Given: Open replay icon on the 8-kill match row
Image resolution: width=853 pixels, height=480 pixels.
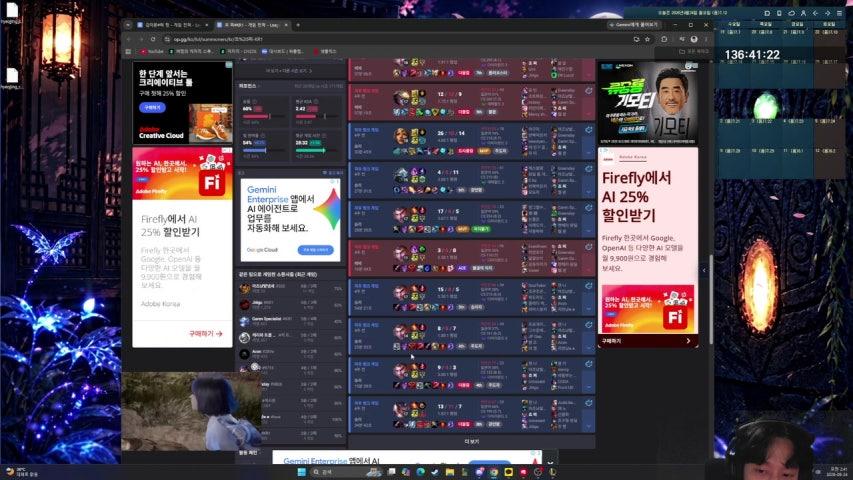Looking at the screenshot, I should coord(589,325).
